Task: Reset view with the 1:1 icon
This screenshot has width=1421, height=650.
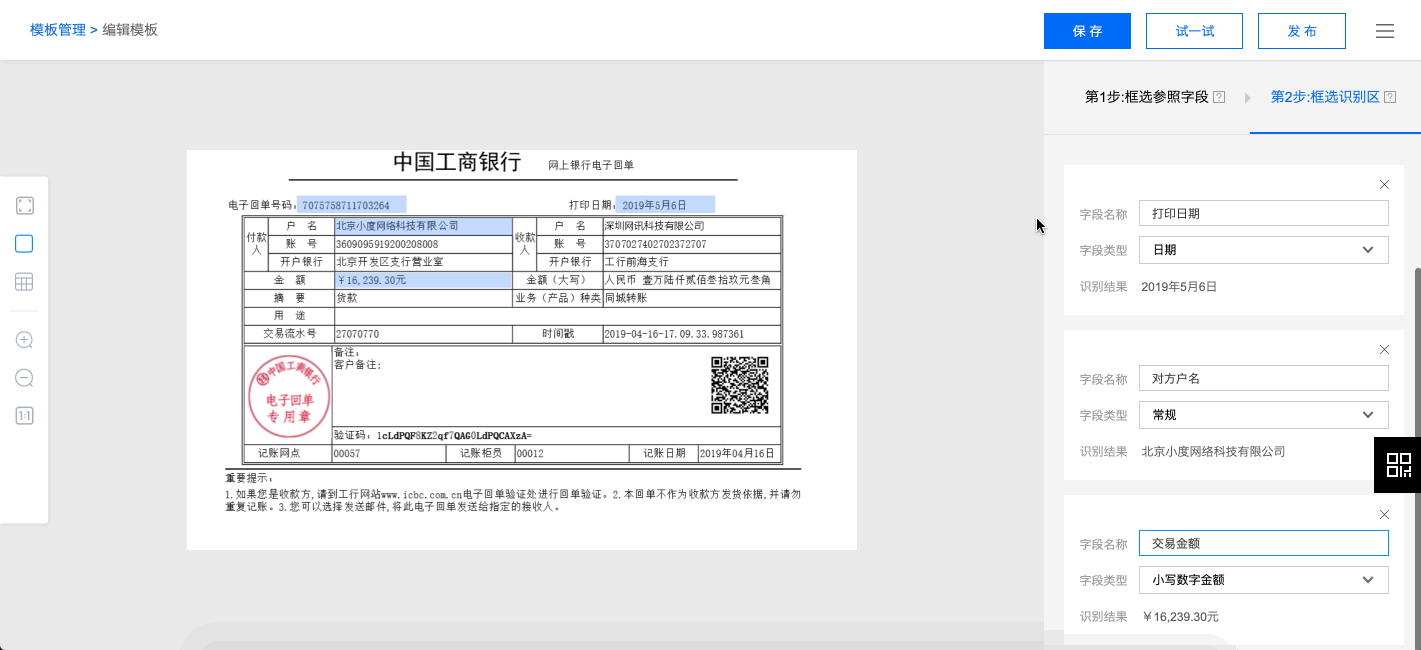Action: coord(25,416)
